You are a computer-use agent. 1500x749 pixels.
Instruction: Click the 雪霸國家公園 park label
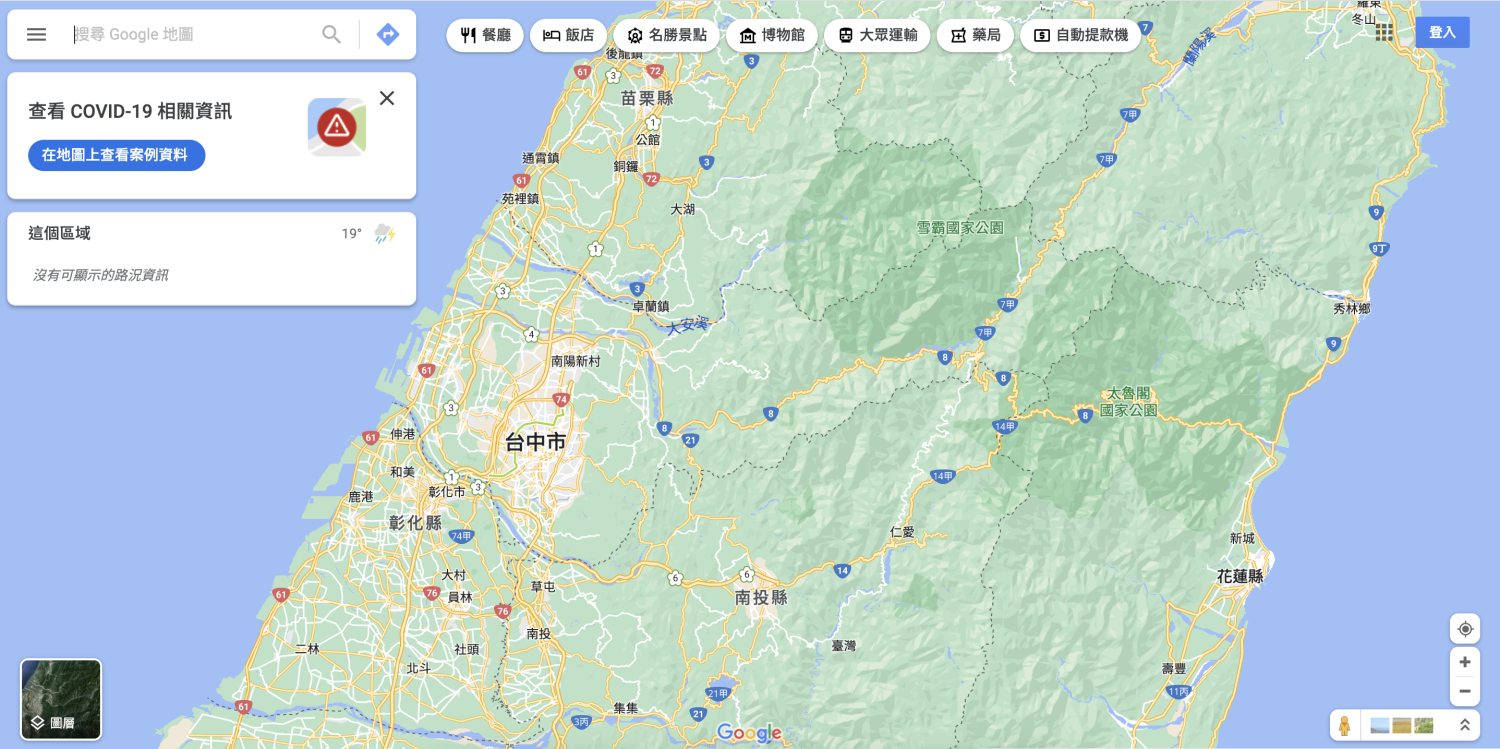click(x=960, y=228)
